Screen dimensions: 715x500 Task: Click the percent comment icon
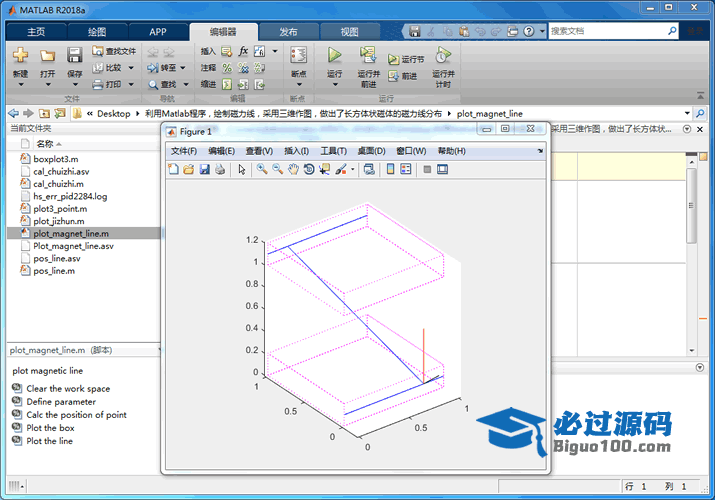coord(227,68)
